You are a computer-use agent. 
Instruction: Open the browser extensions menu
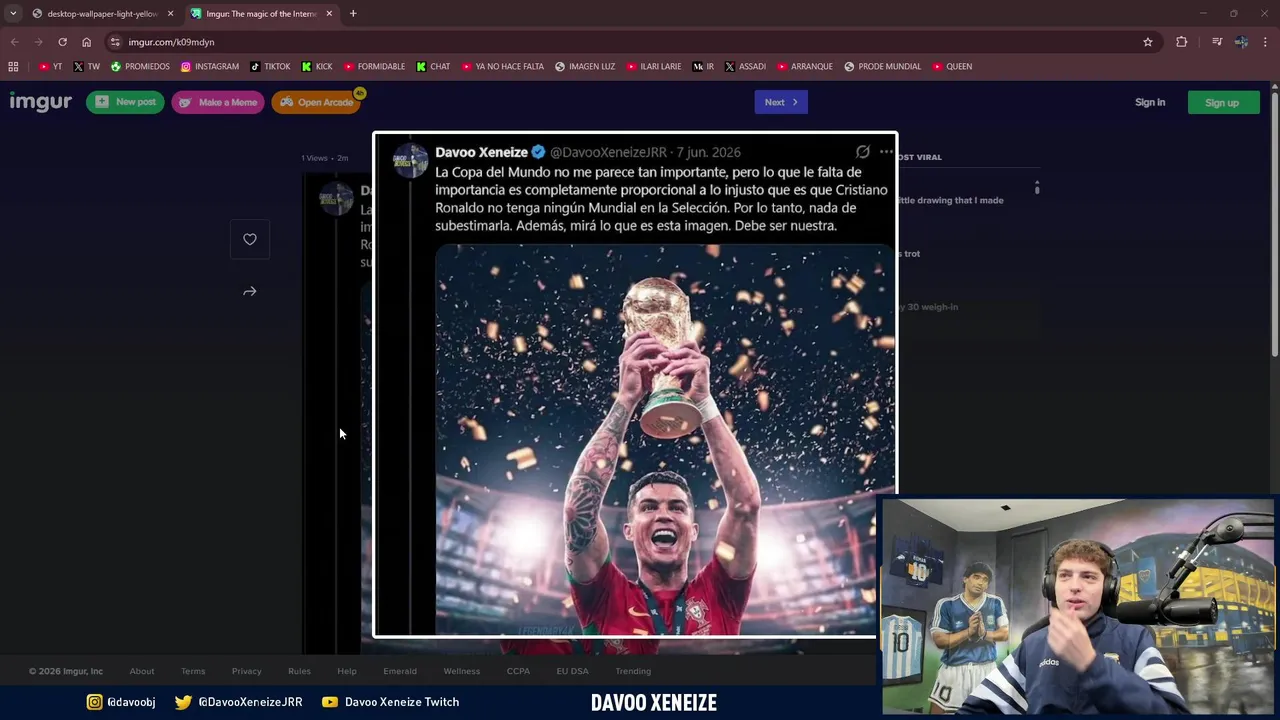[1182, 42]
